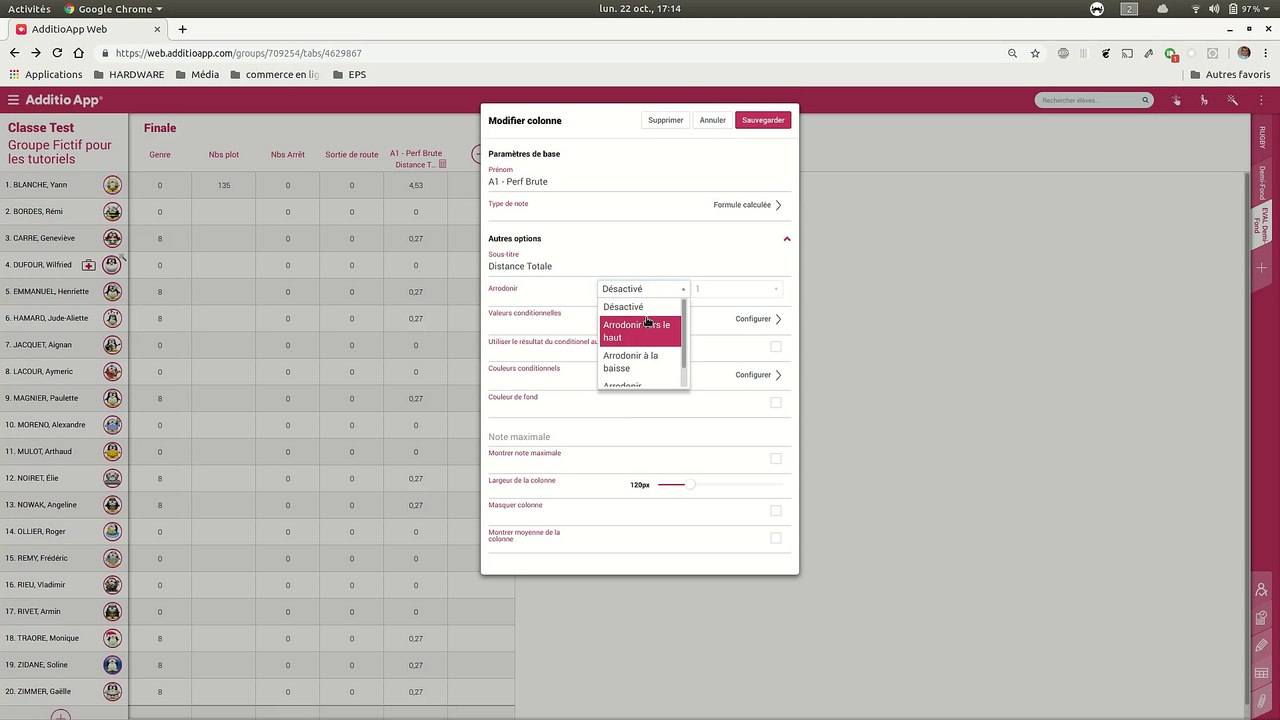Click the Note maximale input field
Viewport: 1280px width, 720px height.
639,437
